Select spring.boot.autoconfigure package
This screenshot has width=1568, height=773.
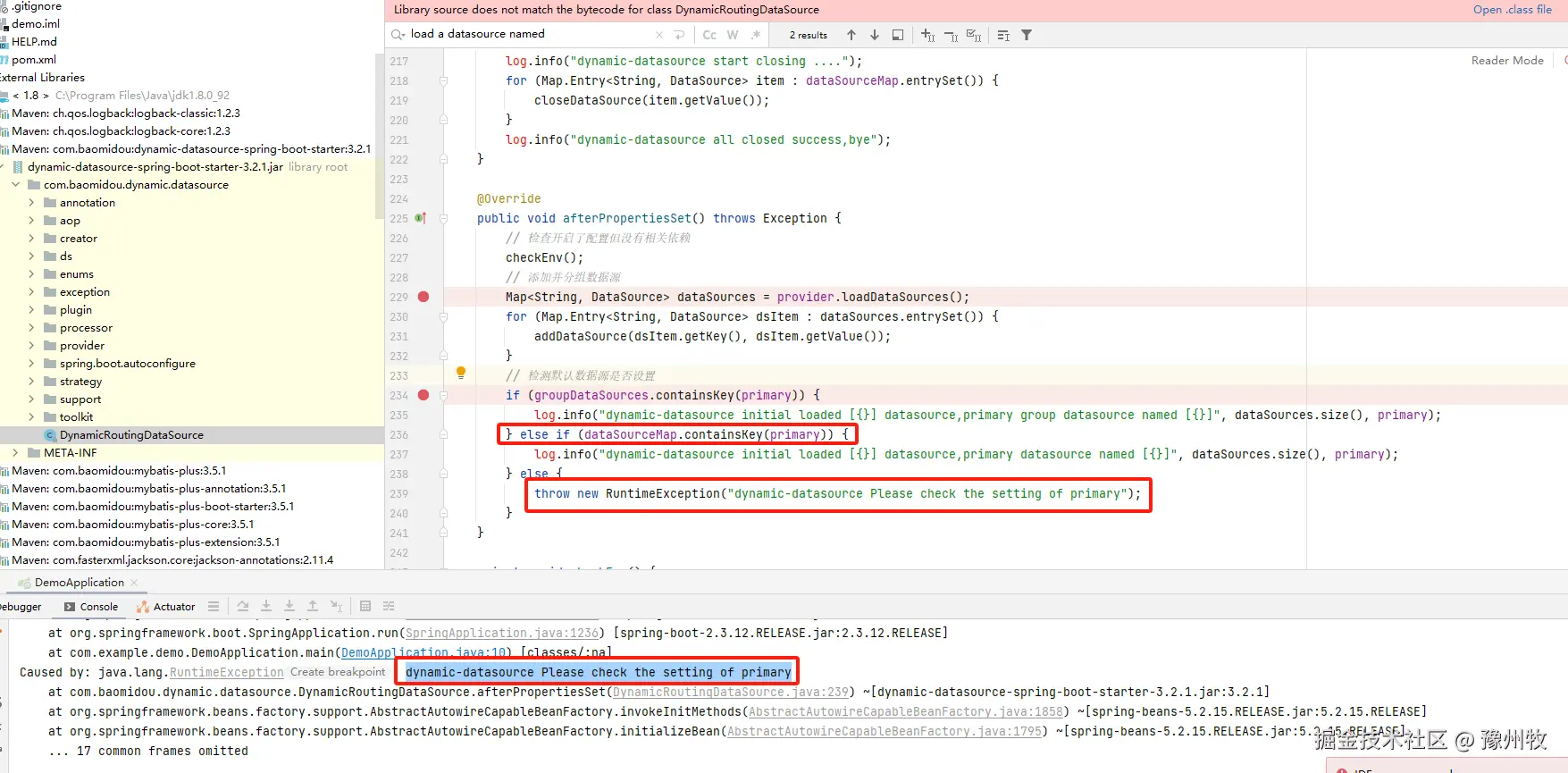pos(127,364)
